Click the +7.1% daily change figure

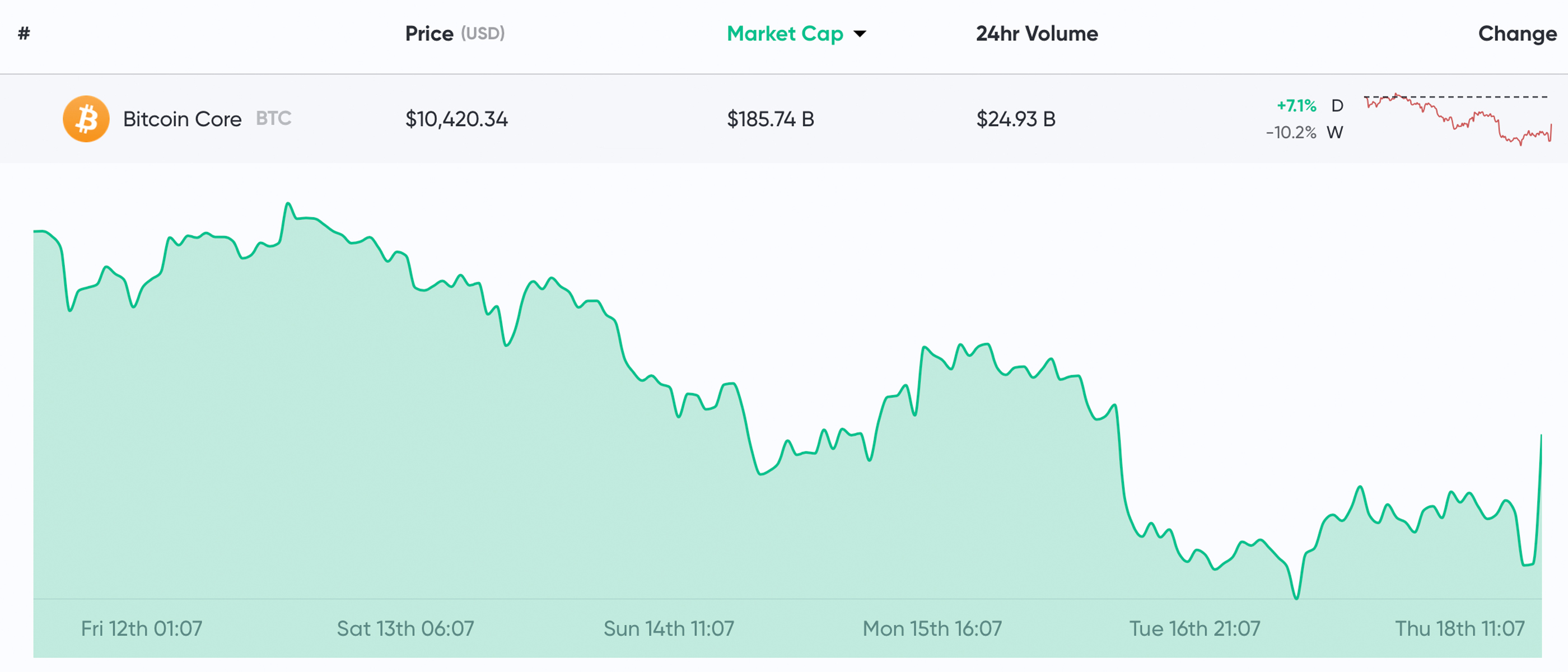[1296, 106]
